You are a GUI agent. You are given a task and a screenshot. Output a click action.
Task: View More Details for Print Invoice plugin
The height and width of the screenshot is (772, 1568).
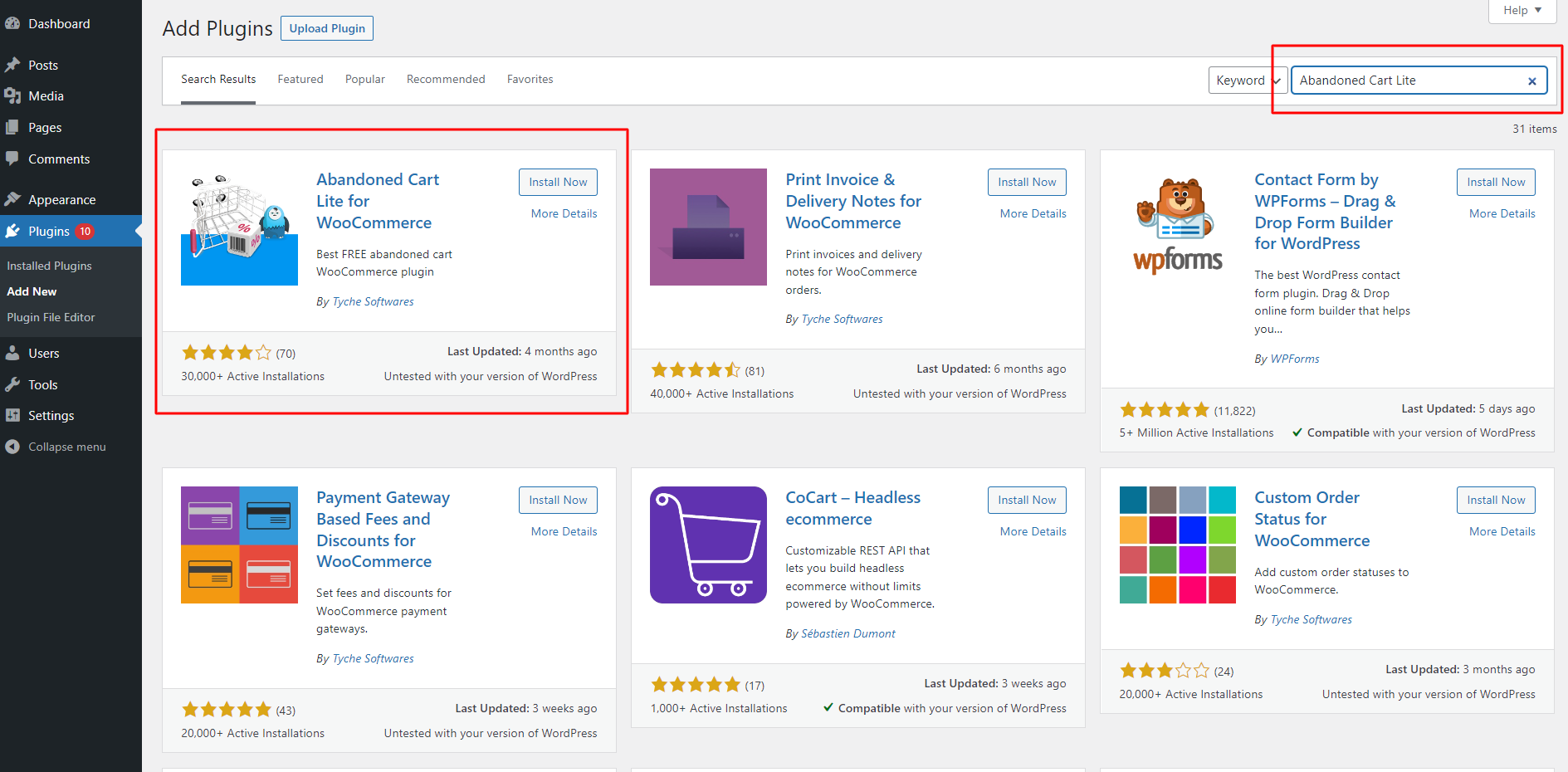(1033, 213)
